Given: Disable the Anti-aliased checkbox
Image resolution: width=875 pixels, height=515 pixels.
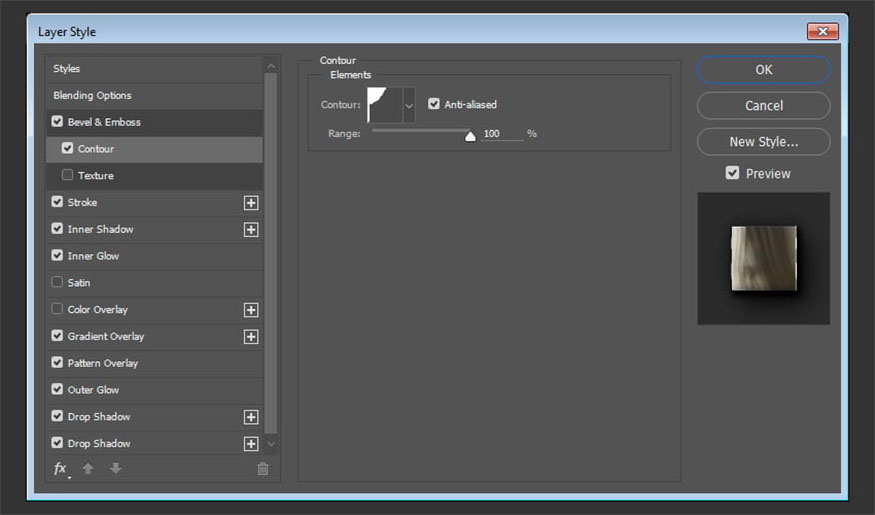Looking at the screenshot, I should [434, 104].
